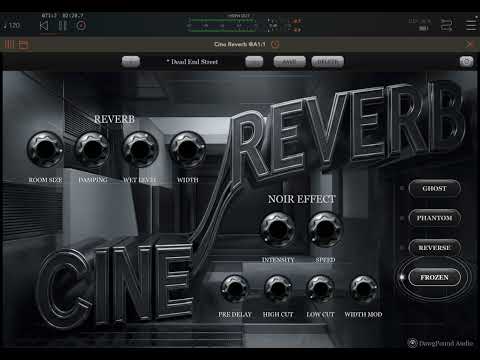Open the settings gear icon
Screen dimensions: 480x360
pyautogui.click(x=466, y=62)
